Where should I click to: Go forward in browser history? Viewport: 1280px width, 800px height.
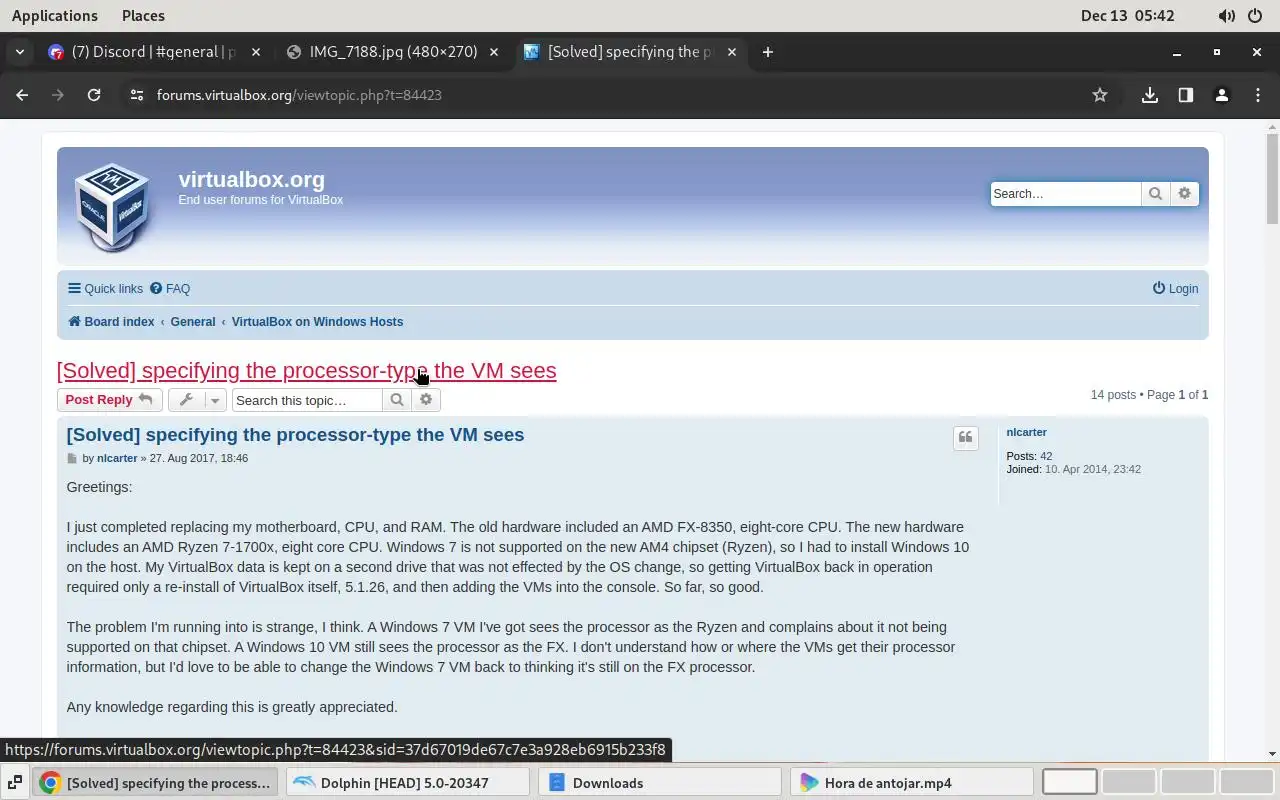58,95
